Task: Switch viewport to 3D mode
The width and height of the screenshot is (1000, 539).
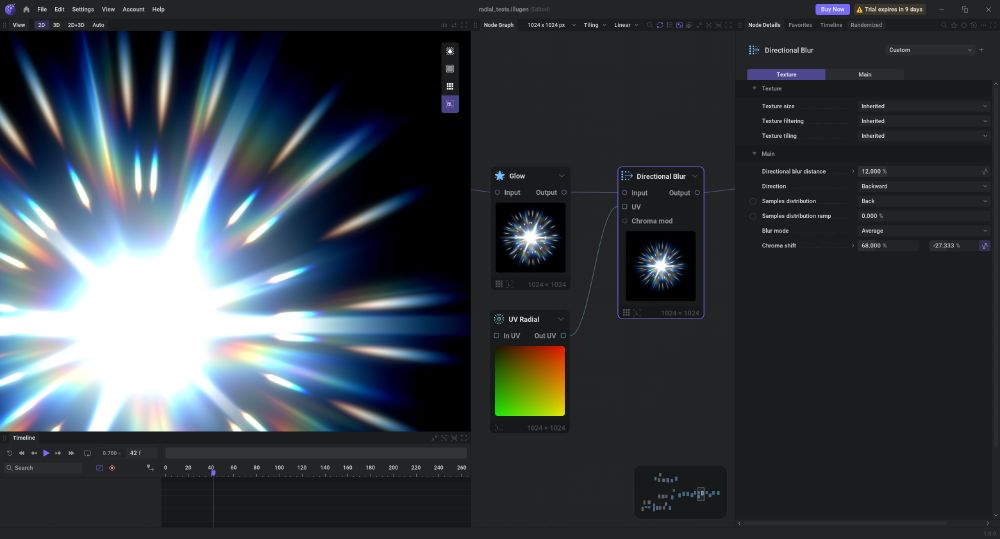Action: [x=56, y=26]
